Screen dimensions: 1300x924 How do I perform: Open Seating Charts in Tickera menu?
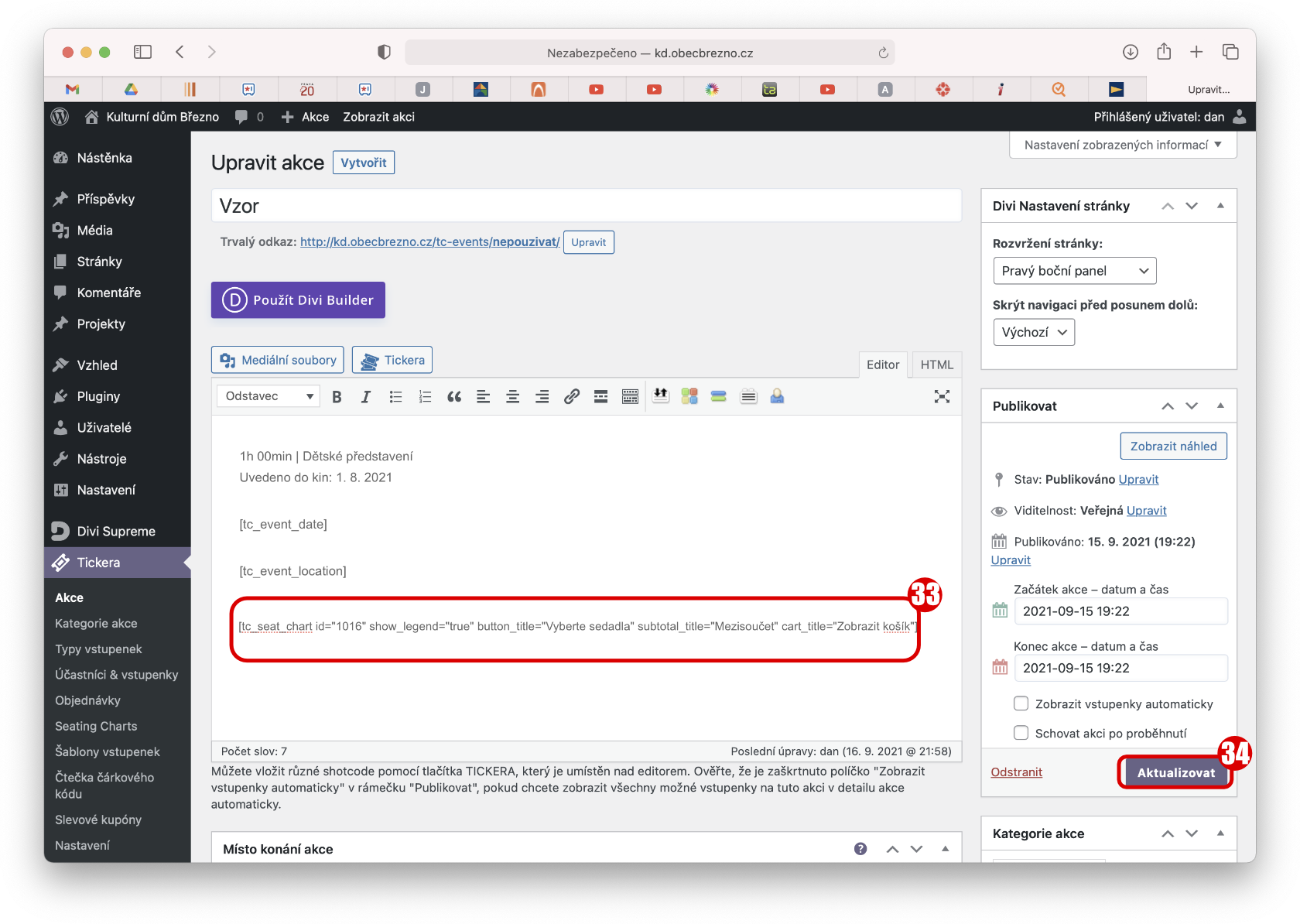click(96, 726)
